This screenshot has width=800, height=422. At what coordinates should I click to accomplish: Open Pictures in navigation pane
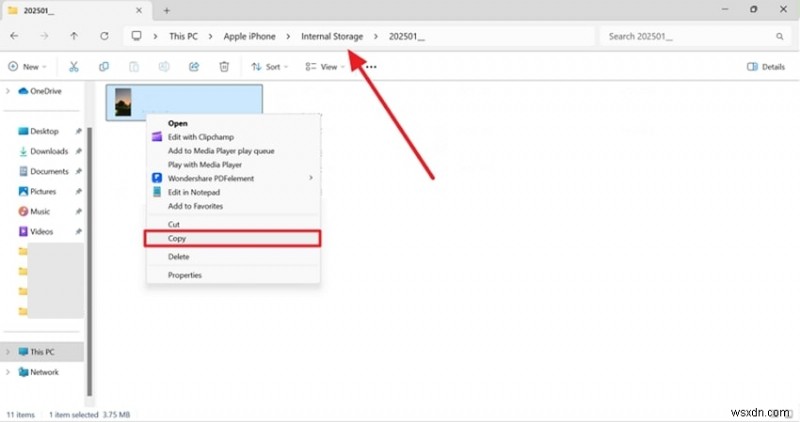click(37, 191)
